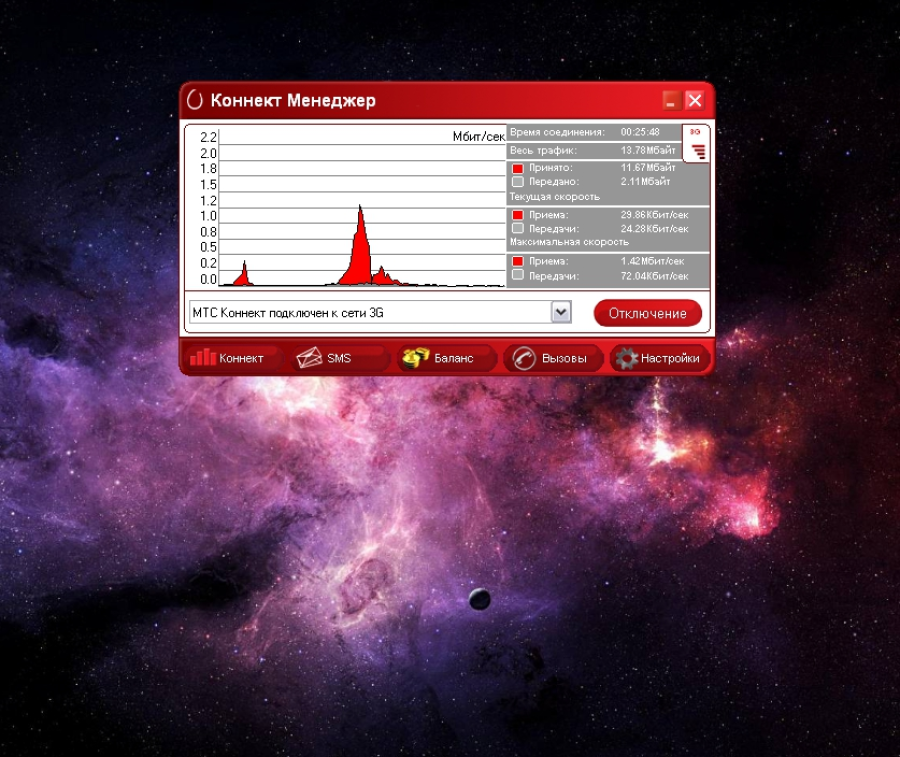Click the 3G signal strength indicator
900x757 pixels.
pyautogui.click(x=696, y=143)
